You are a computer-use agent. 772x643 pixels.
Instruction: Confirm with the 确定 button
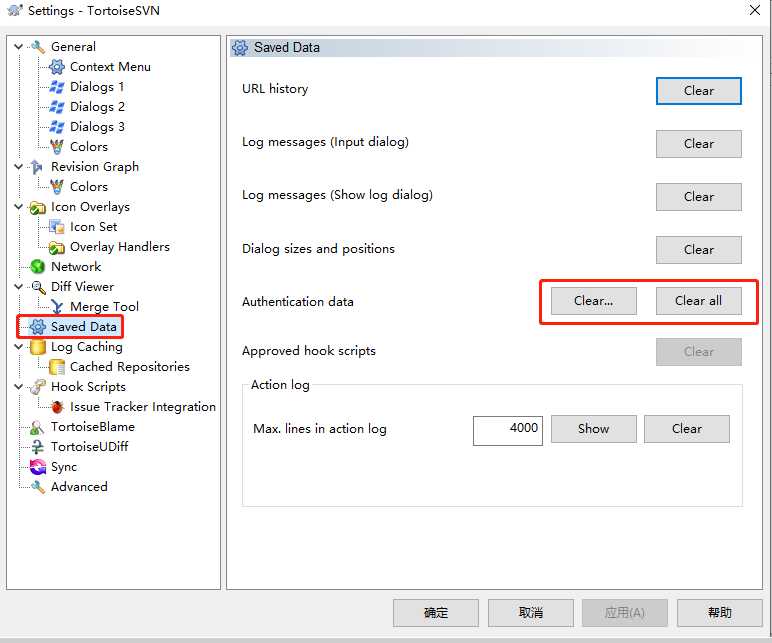tap(436, 613)
